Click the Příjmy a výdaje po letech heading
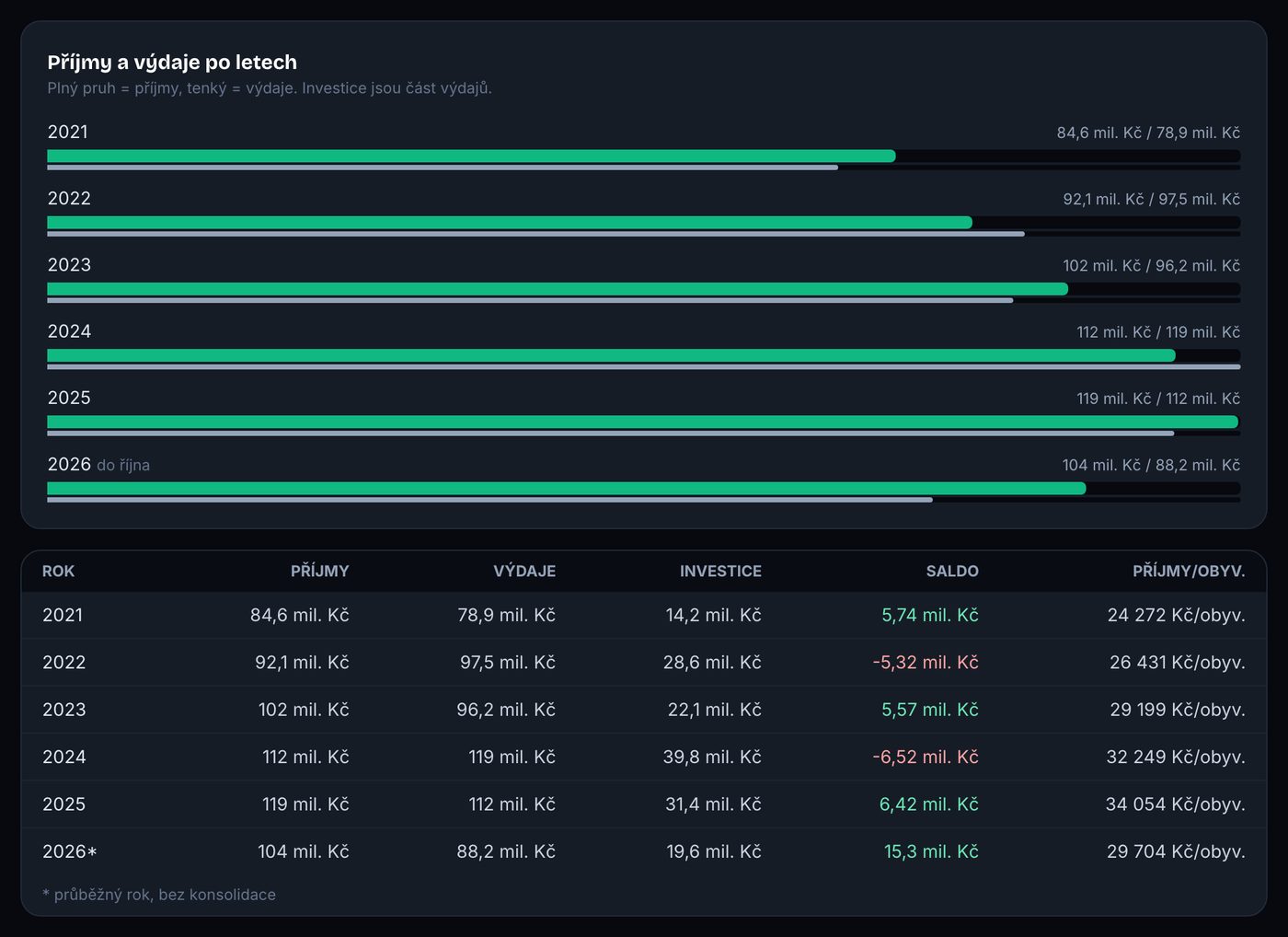Image resolution: width=1288 pixels, height=937 pixels. tap(172, 63)
